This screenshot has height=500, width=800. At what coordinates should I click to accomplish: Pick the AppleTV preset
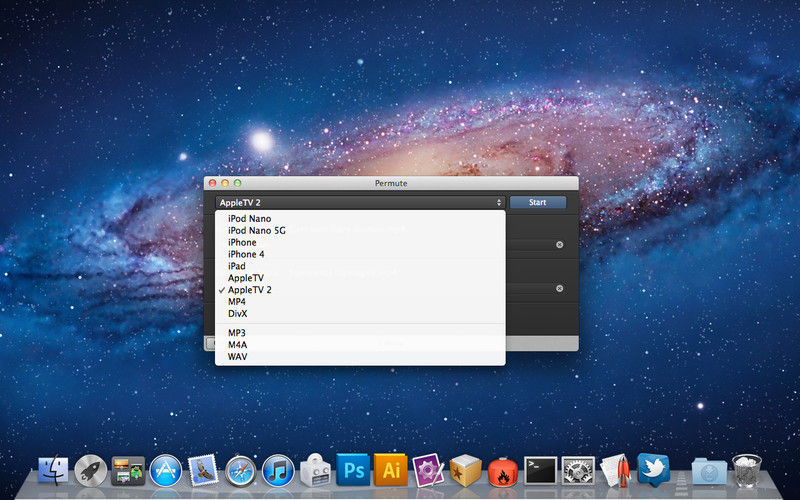[x=360, y=278]
